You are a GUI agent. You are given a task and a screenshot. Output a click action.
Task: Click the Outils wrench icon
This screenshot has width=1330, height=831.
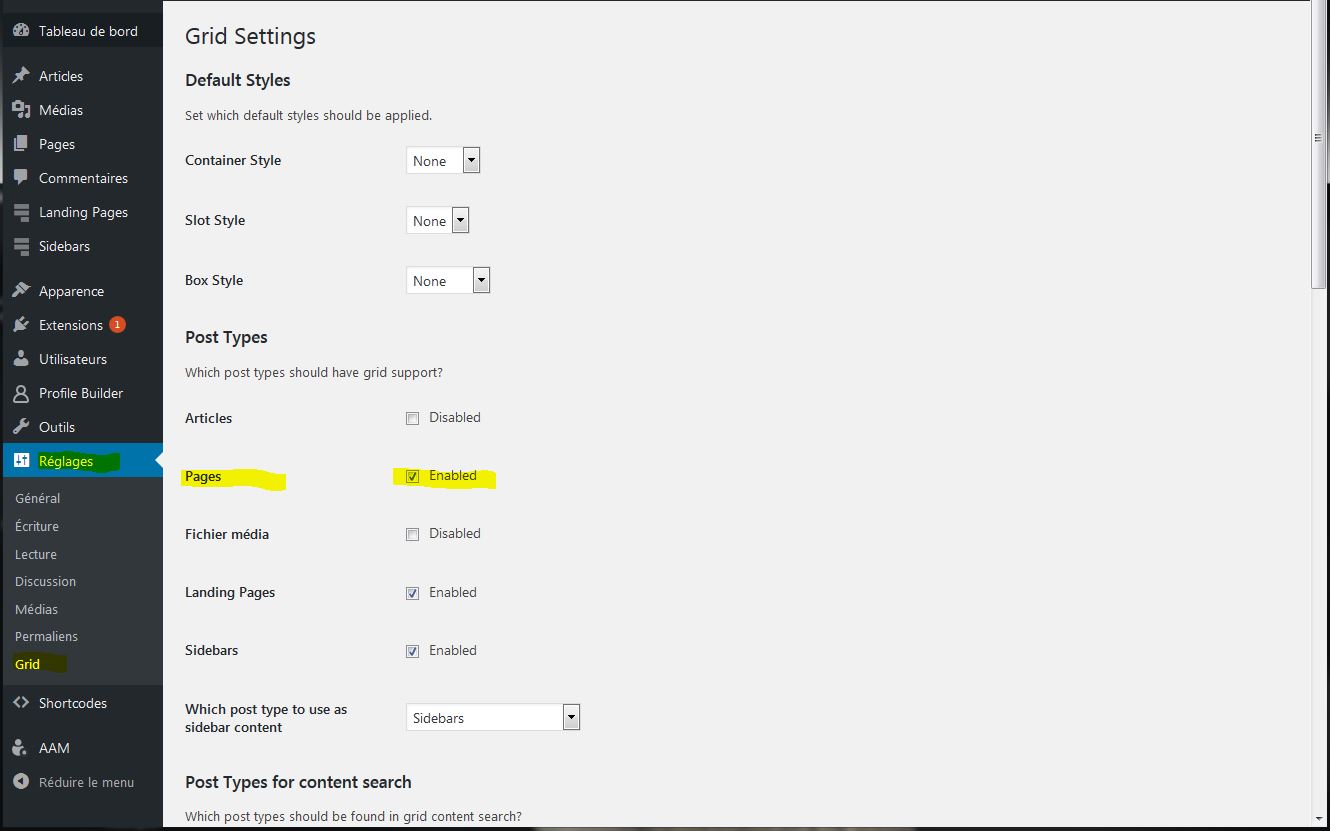pos(21,427)
